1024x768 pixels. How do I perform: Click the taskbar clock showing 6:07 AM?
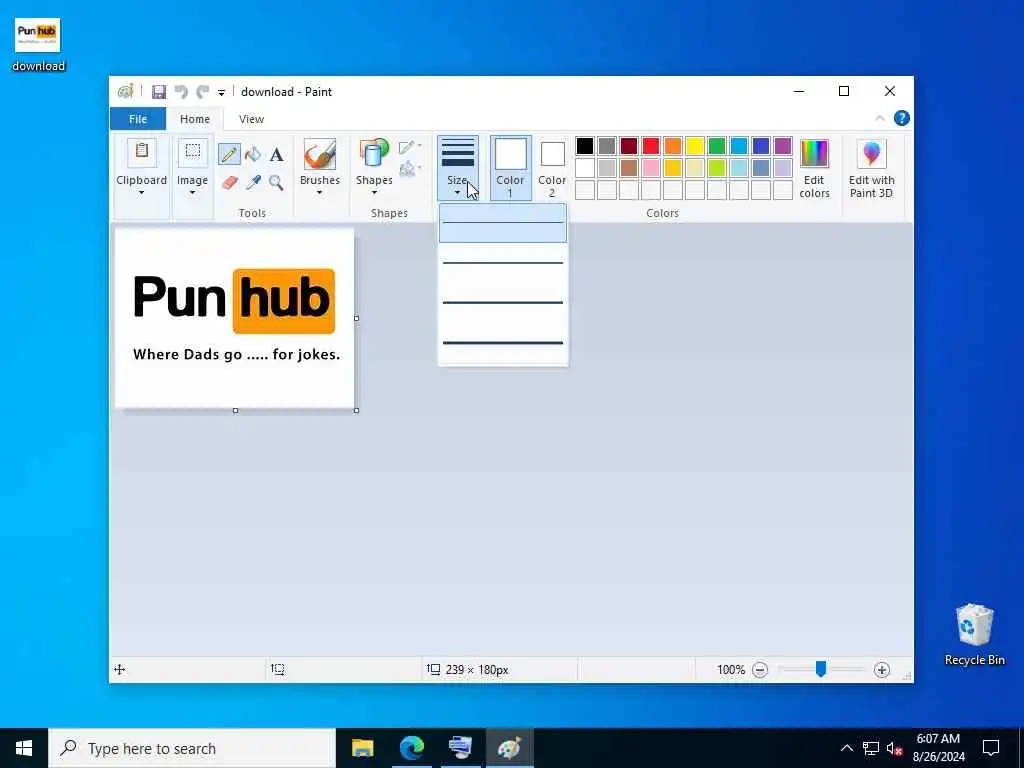938,748
